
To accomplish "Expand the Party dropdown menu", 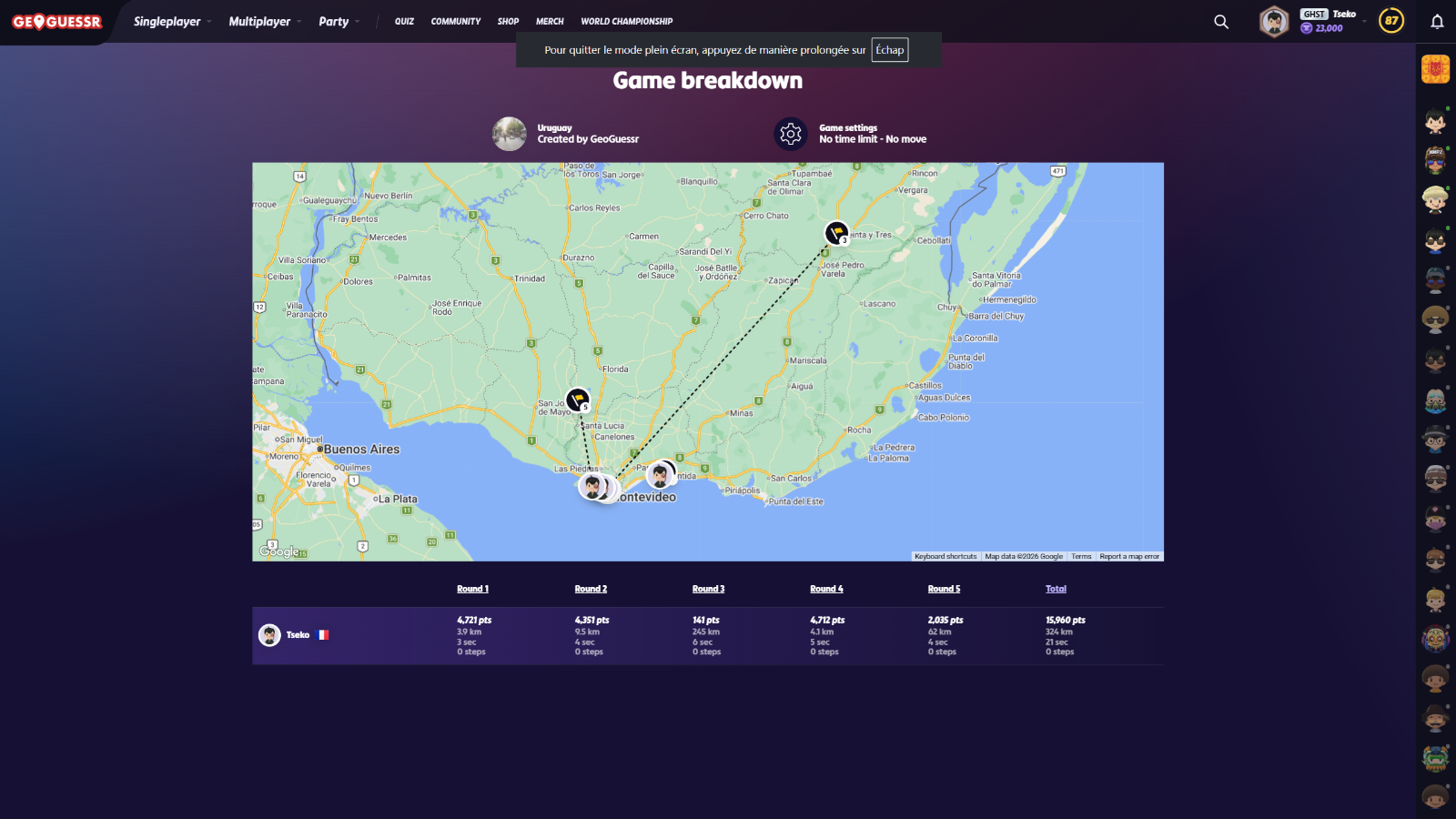I will pos(339,22).
